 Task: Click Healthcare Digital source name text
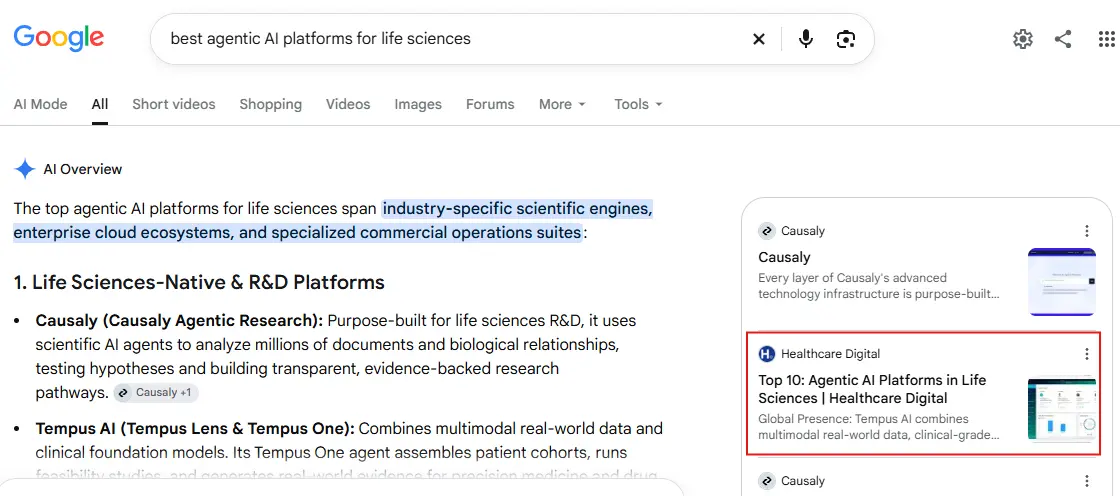[831, 354]
